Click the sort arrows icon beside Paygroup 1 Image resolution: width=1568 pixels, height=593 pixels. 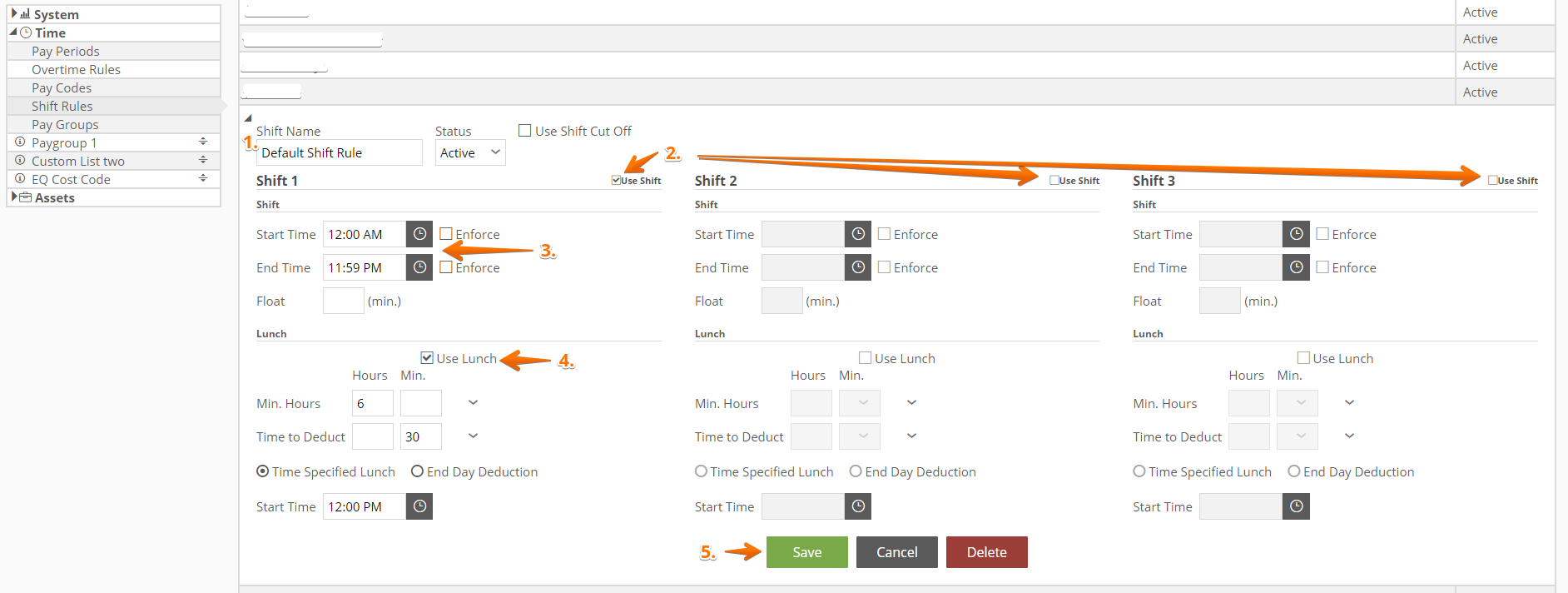[x=203, y=142]
